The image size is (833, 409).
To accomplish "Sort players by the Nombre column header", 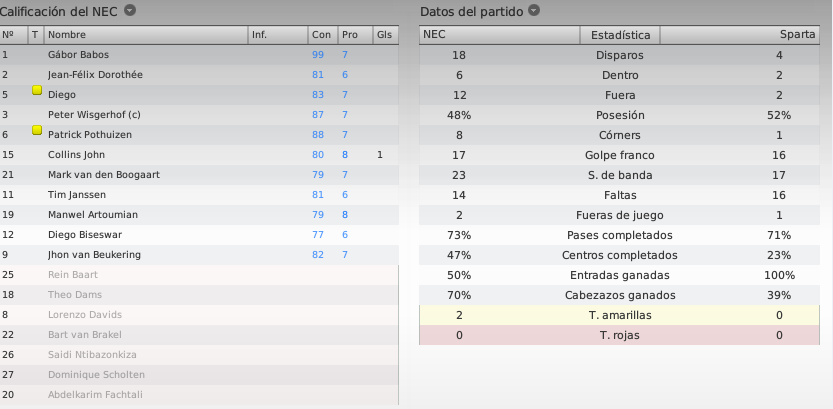I will pyautogui.click(x=146, y=35).
